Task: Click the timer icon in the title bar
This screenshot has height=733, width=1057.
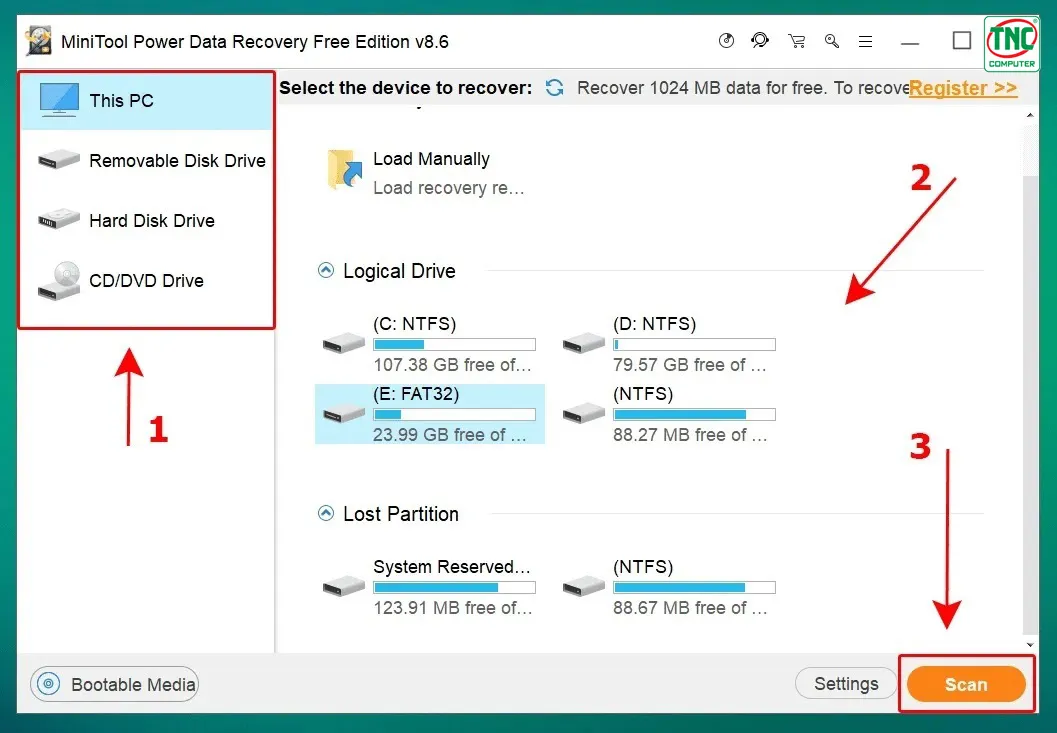Action: coord(726,41)
